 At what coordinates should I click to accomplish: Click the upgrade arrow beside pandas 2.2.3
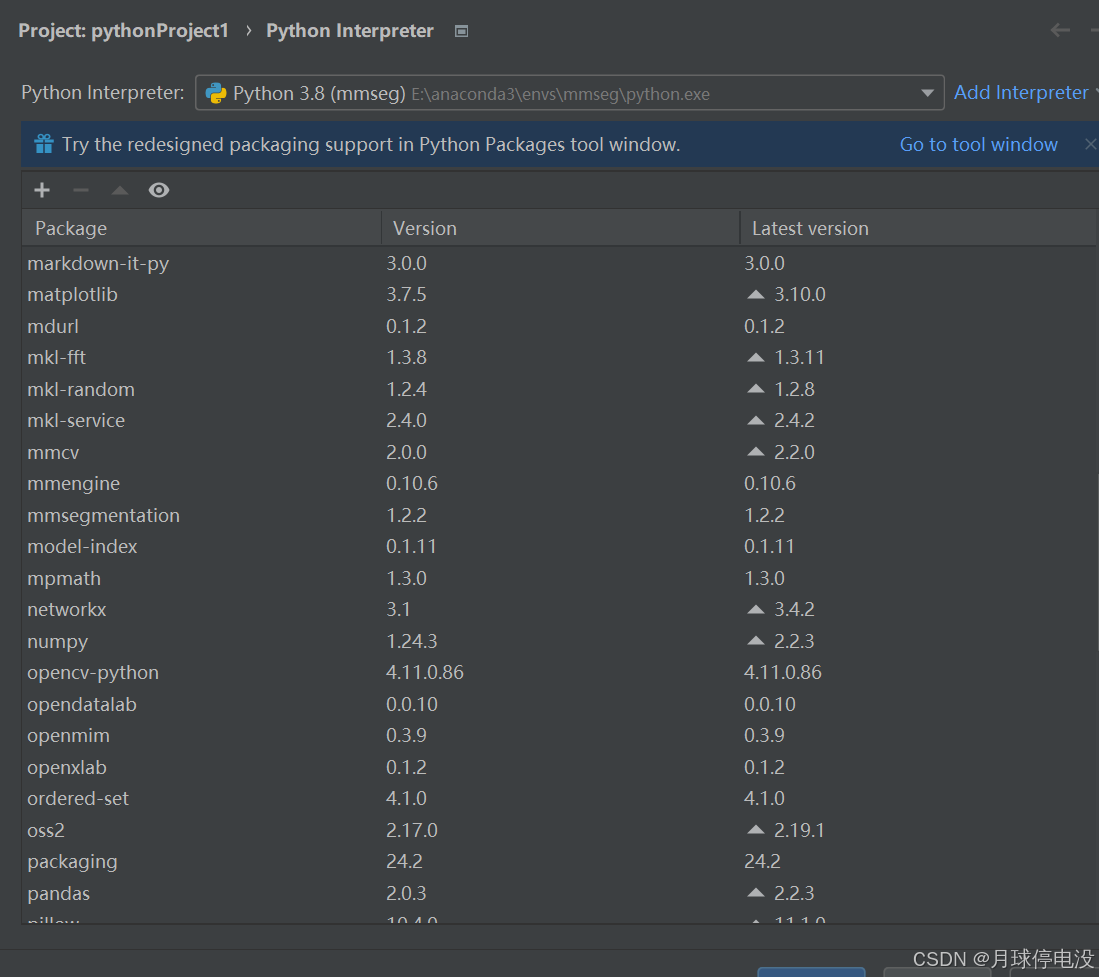point(756,893)
